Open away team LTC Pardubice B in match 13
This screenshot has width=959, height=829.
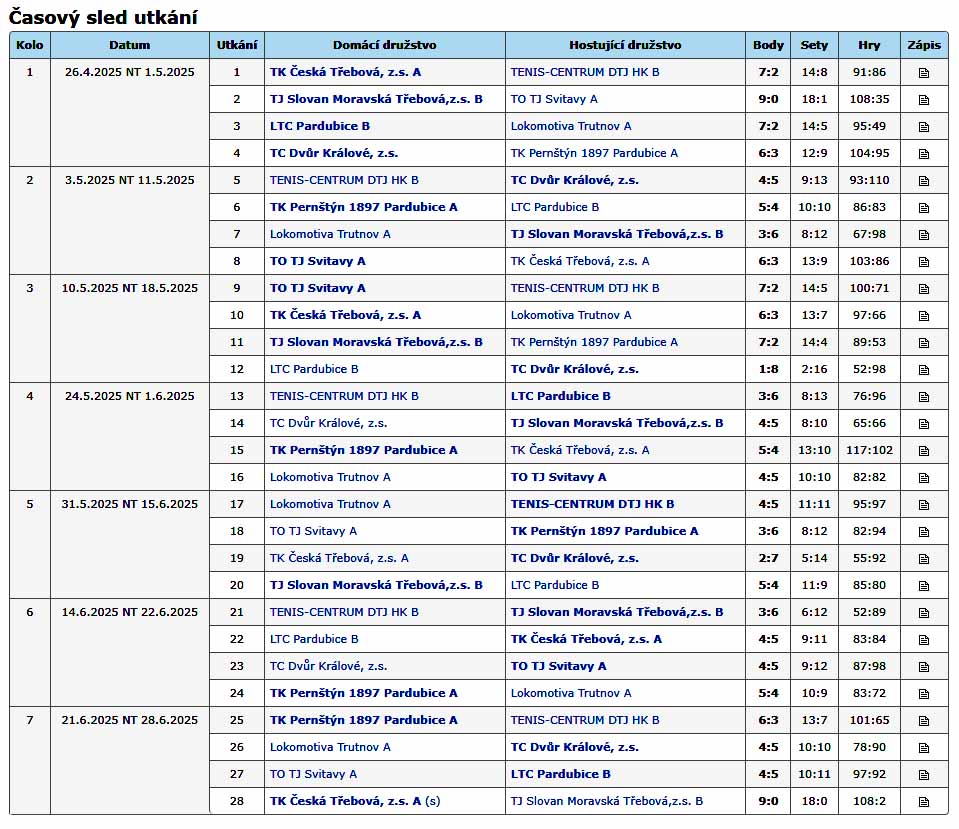(561, 396)
